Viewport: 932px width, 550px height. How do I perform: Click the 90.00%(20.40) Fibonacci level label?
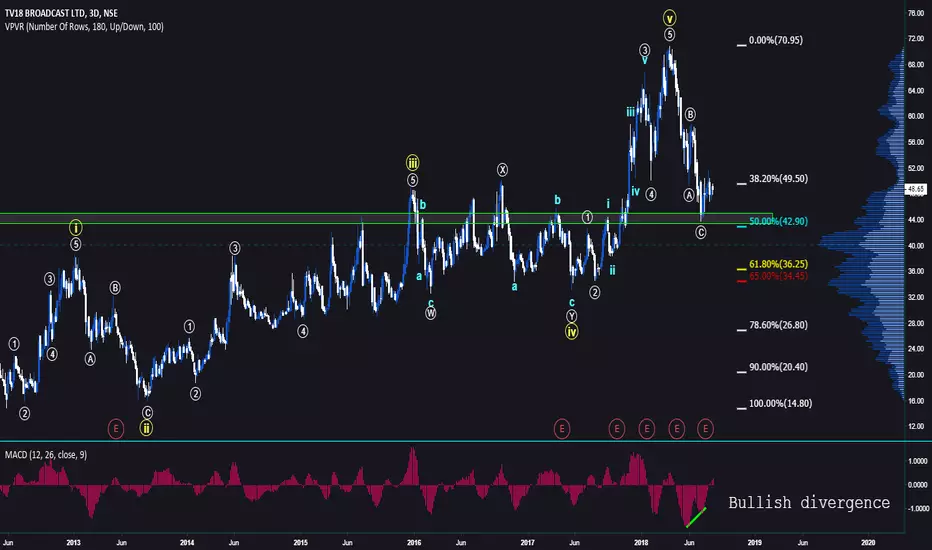click(x=778, y=367)
